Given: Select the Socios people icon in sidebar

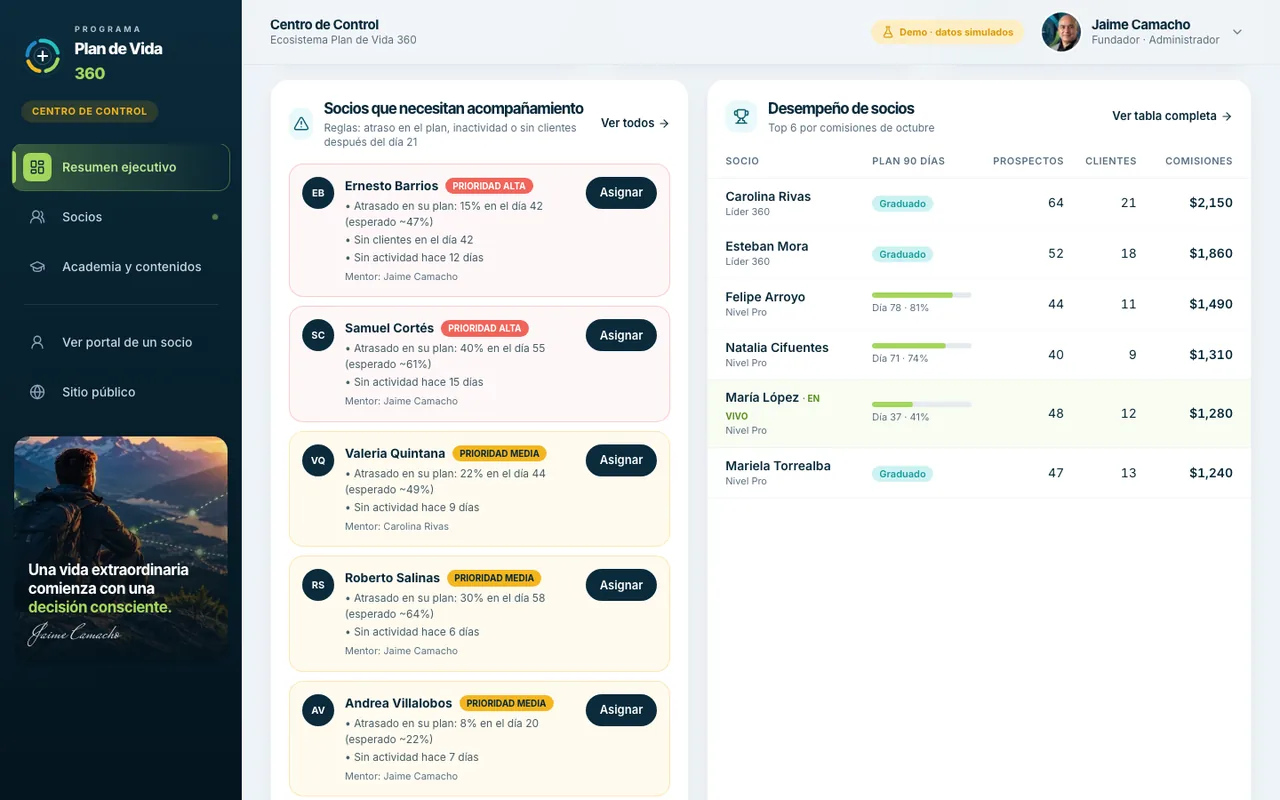Looking at the screenshot, I should tap(38, 217).
